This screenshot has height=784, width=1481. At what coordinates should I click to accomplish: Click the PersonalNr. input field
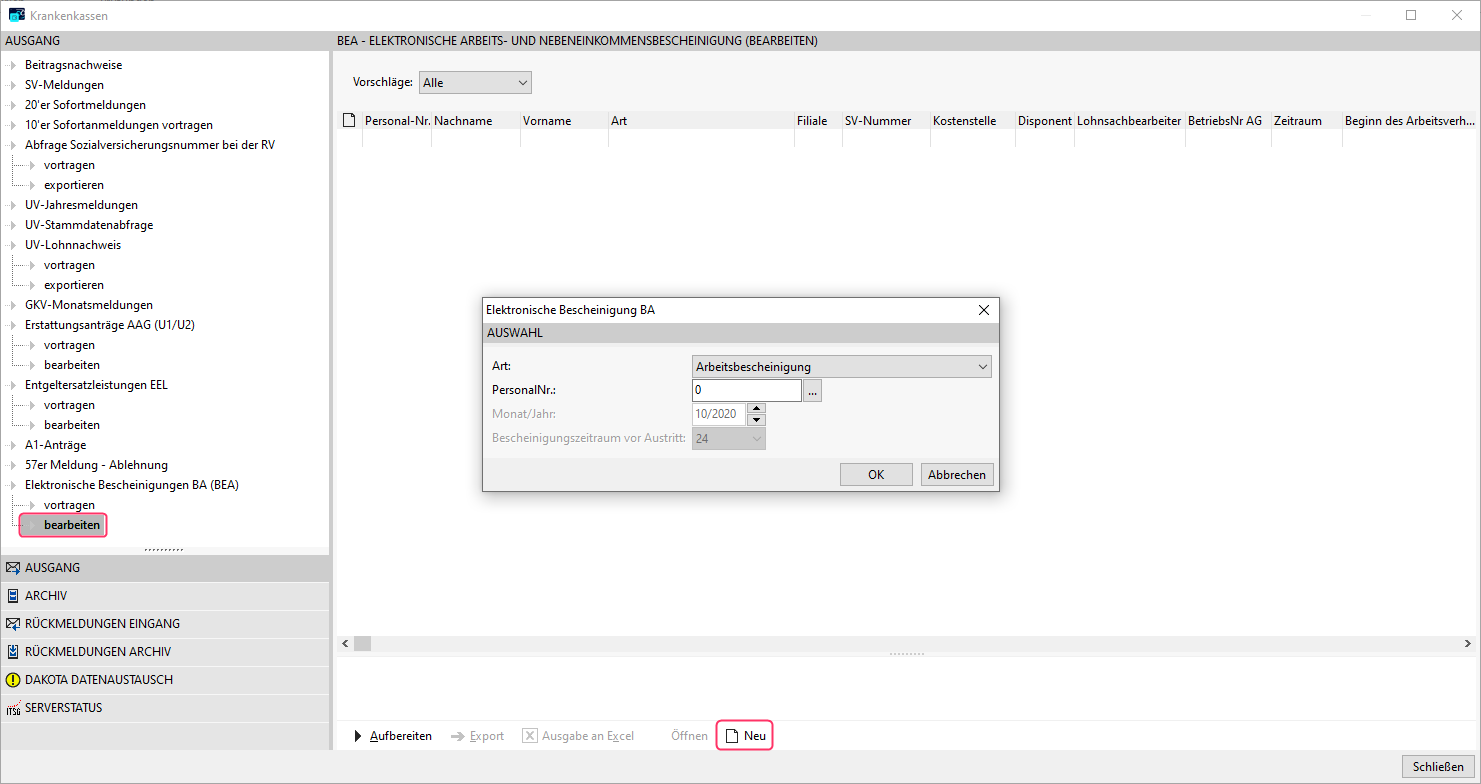pyautogui.click(x=747, y=391)
